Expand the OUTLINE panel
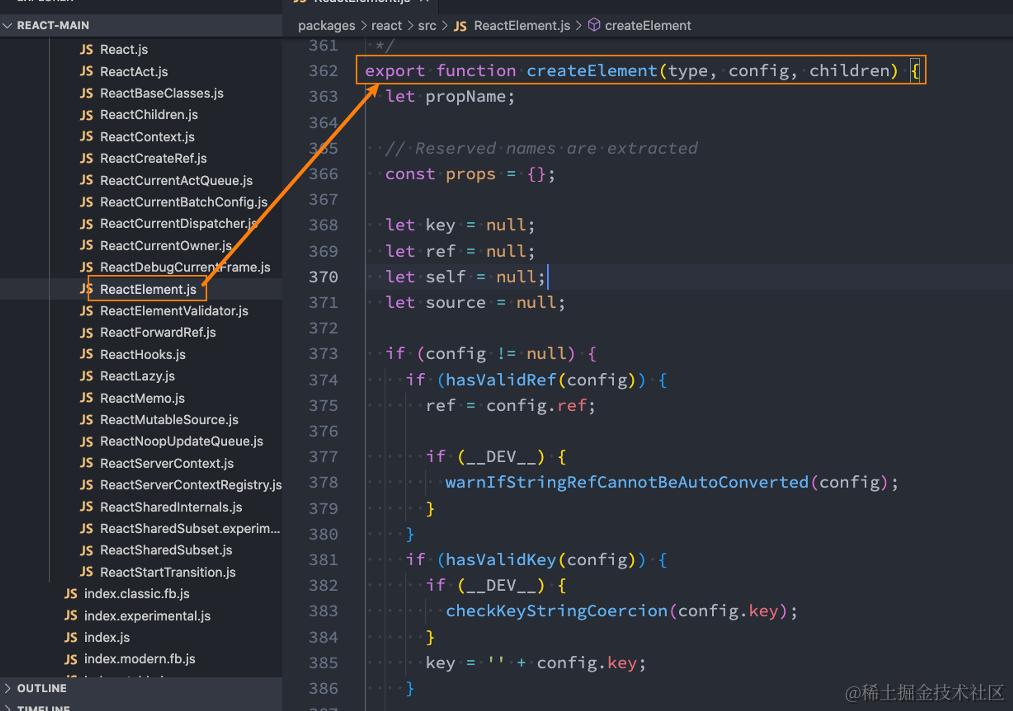 [141, 688]
